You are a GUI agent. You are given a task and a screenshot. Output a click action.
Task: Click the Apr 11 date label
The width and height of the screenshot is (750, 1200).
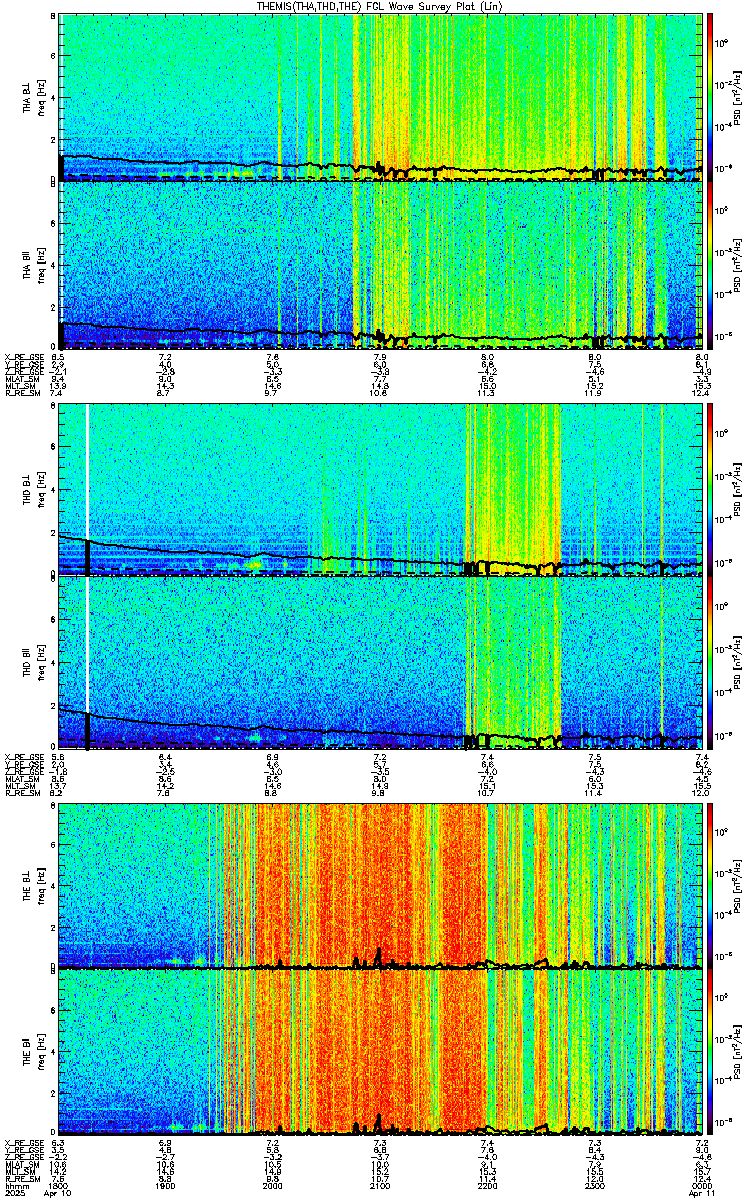[x=701, y=1194]
